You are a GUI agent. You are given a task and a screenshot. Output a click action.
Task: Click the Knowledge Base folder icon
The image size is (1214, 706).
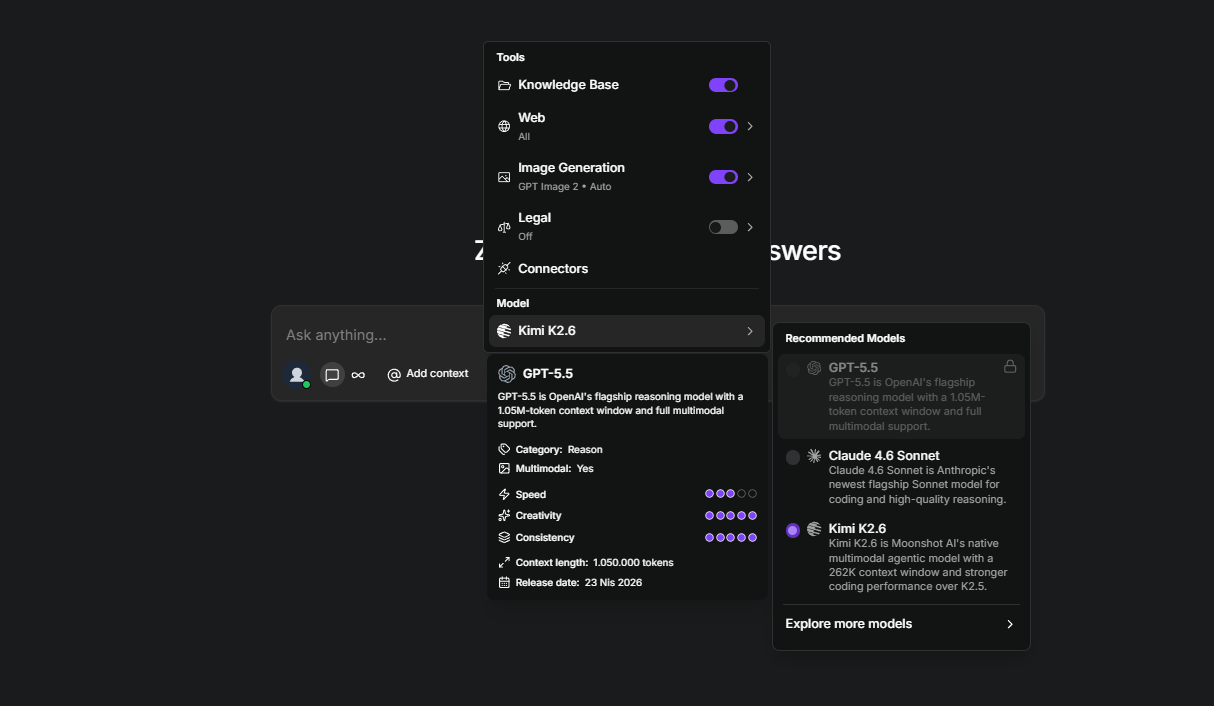pos(504,85)
